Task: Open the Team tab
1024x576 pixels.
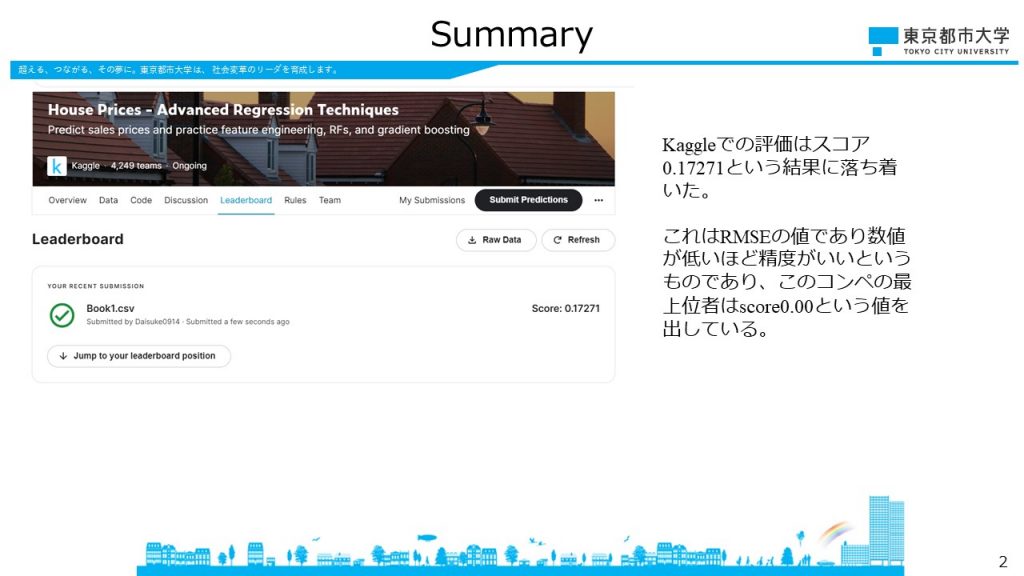Action: coord(330,200)
